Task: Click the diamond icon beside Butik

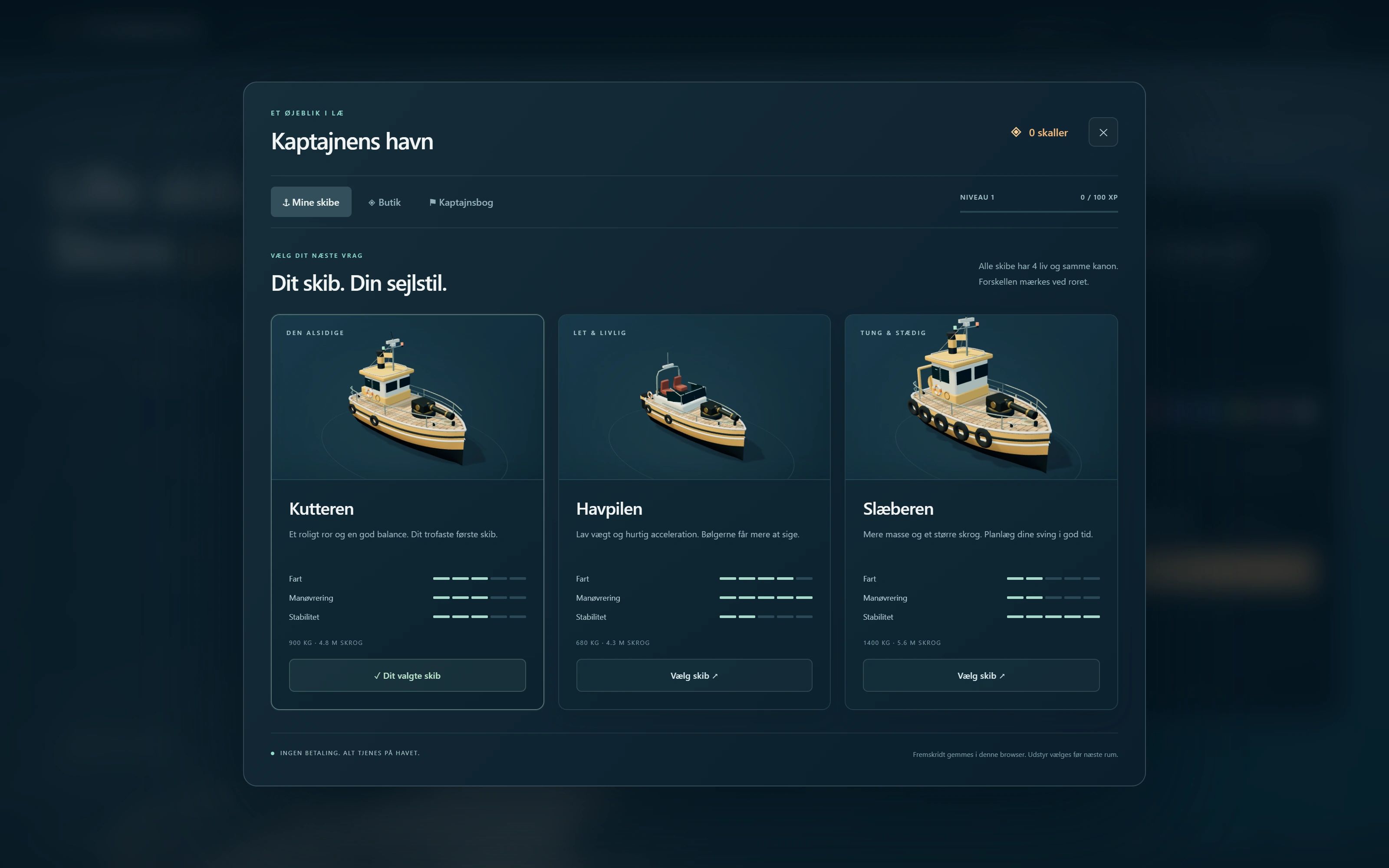Action: [x=372, y=203]
